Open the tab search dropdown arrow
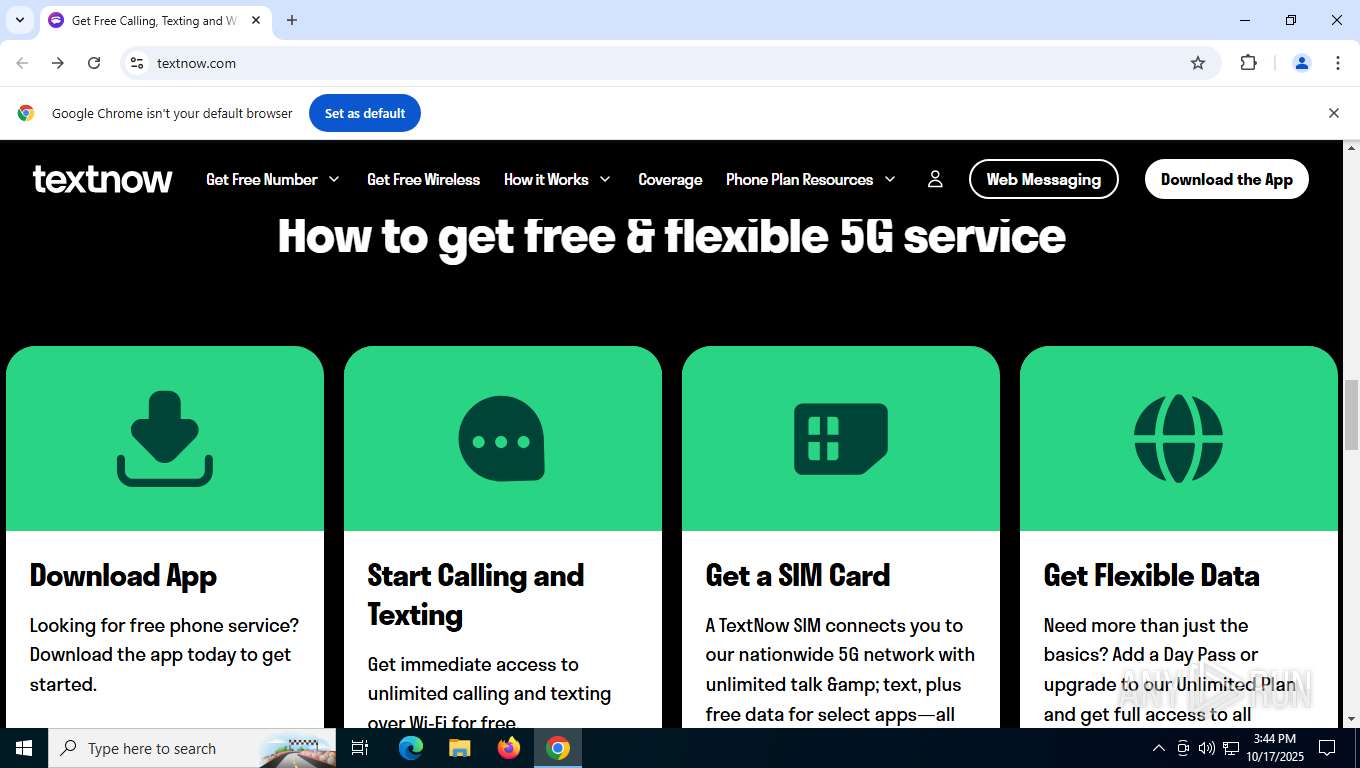This screenshot has width=1360, height=768. point(19,20)
